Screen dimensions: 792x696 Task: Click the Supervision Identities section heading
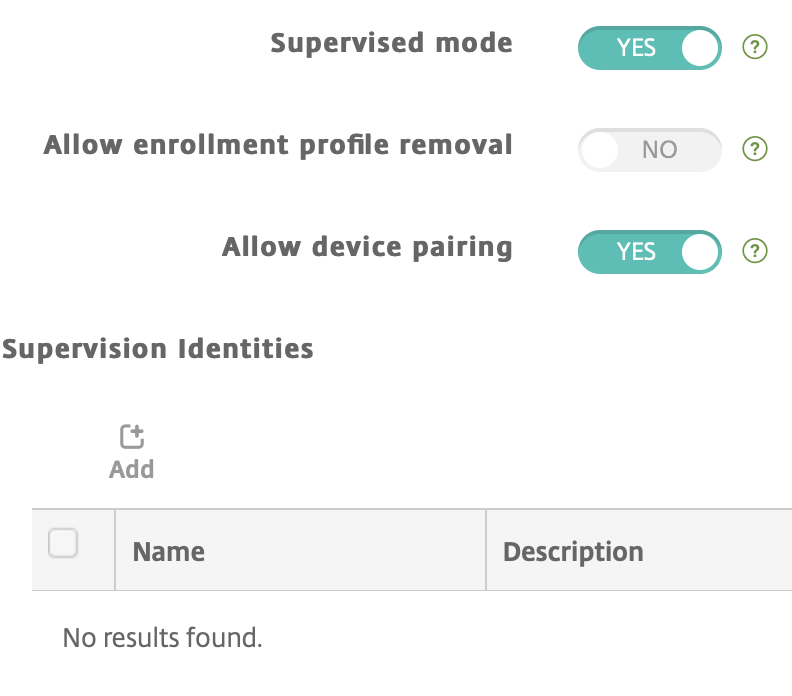click(x=158, y=349)
